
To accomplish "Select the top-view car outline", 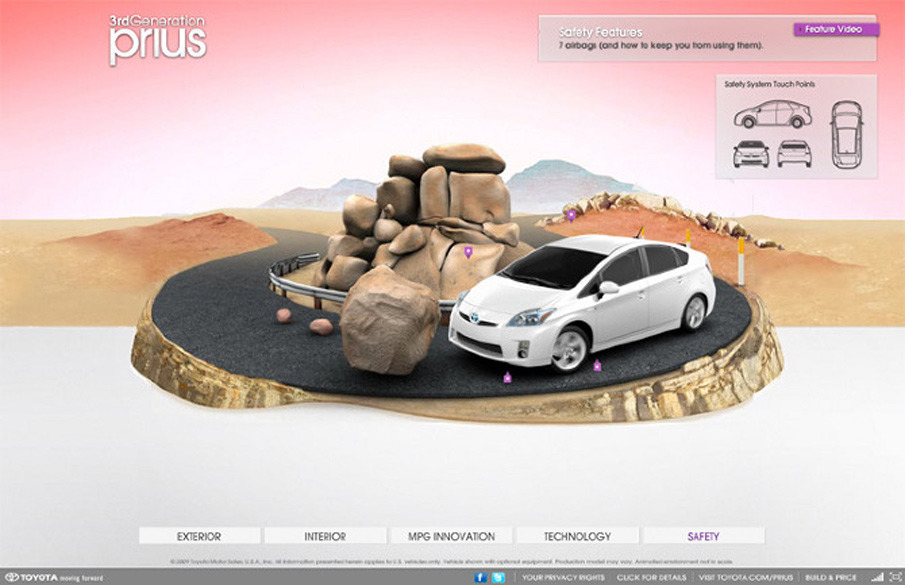I will tap(846, 134).
